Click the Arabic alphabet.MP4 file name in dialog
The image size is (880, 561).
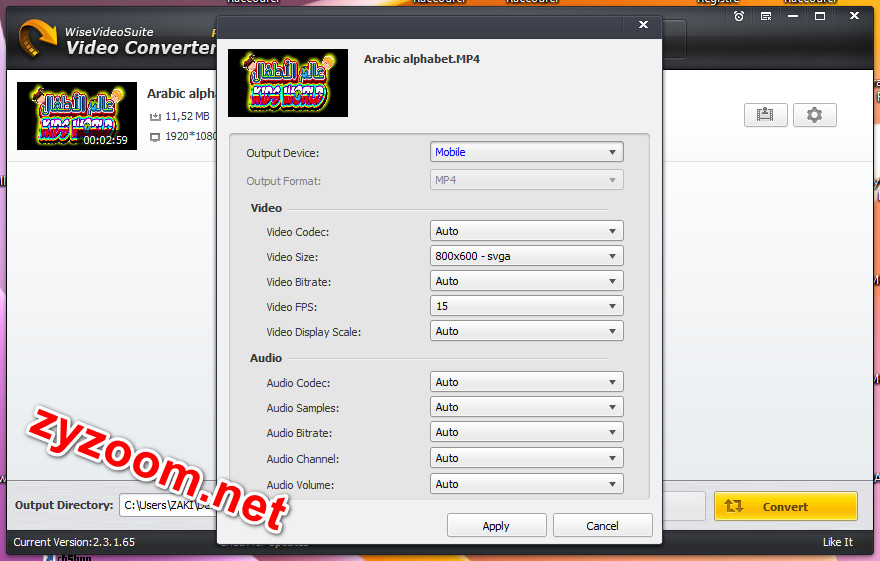point(421,59)
